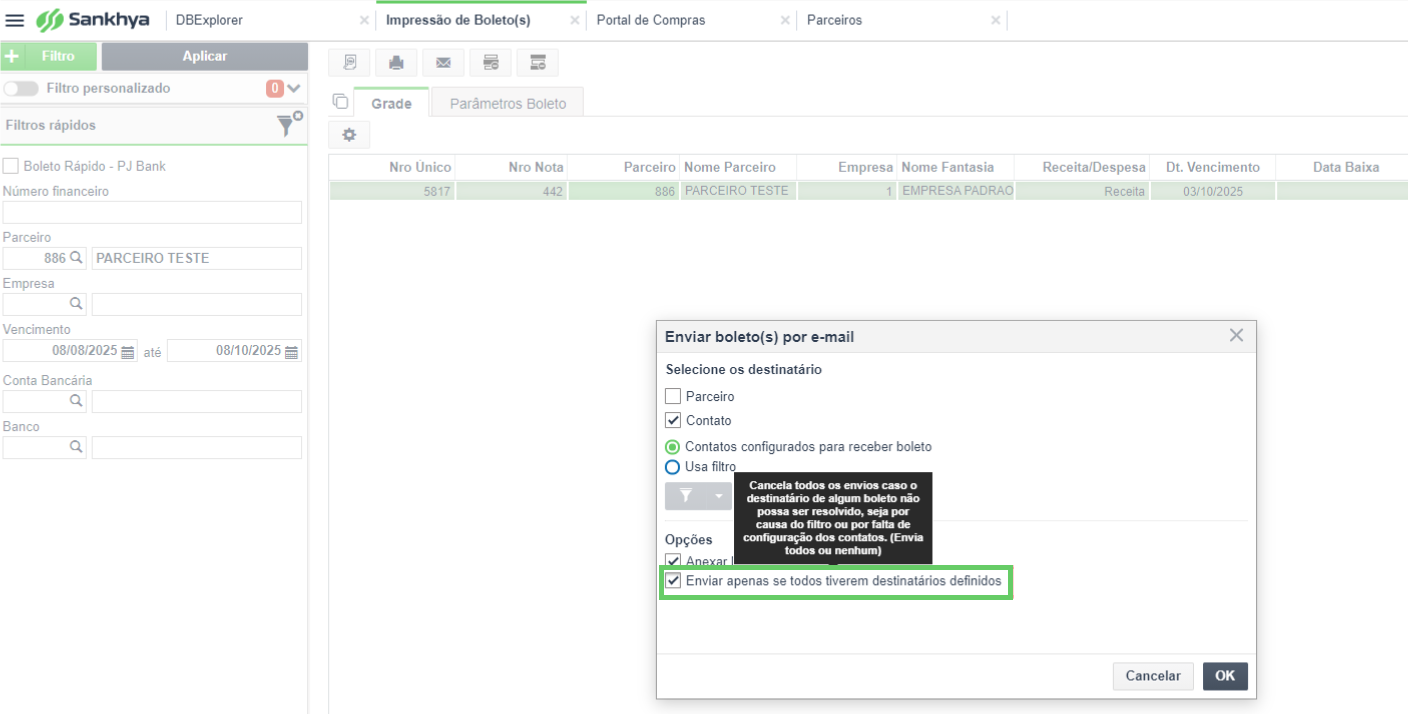Open the grid settings gear icon

[x=349, y=134]
